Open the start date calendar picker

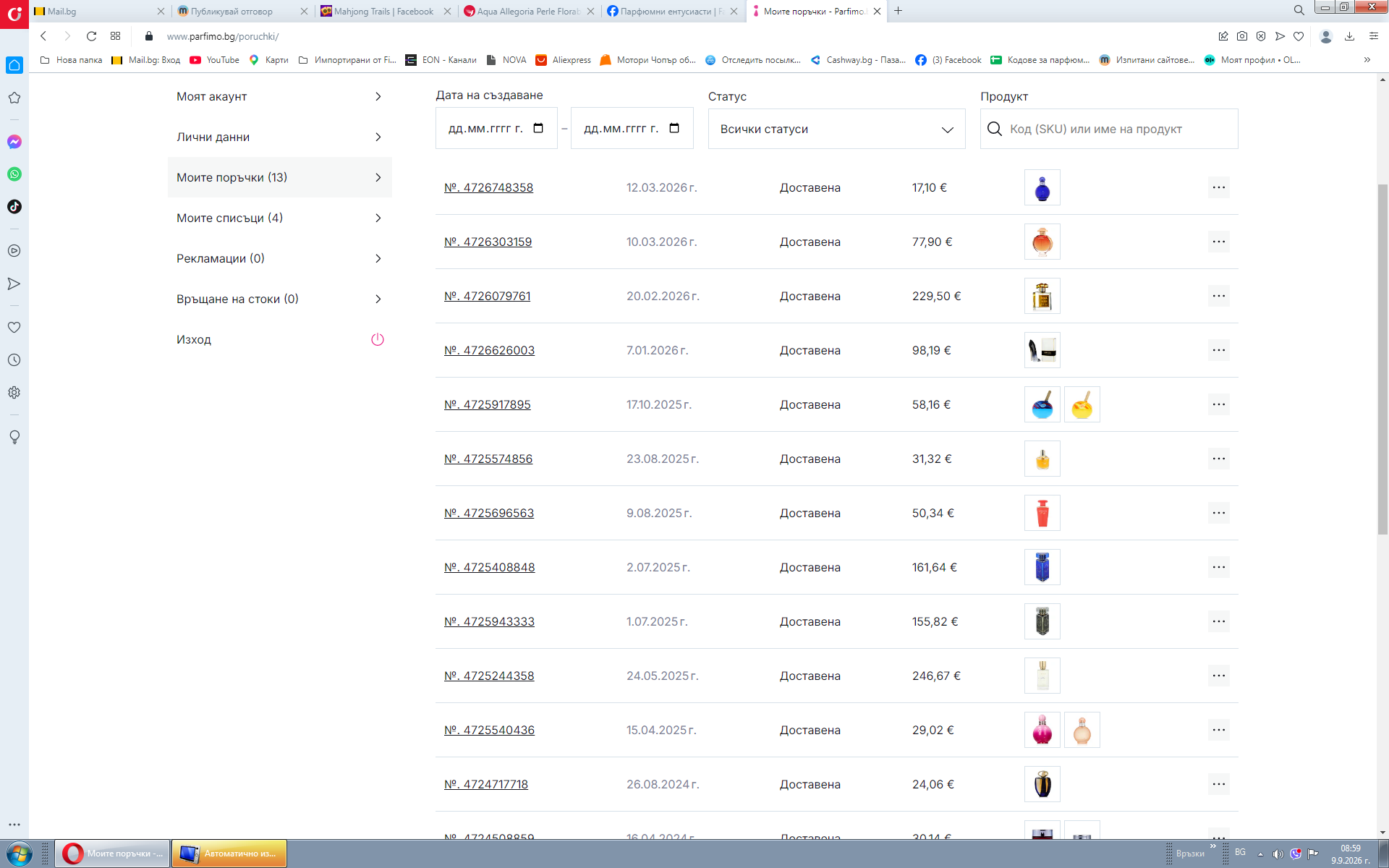click(538, 128)
